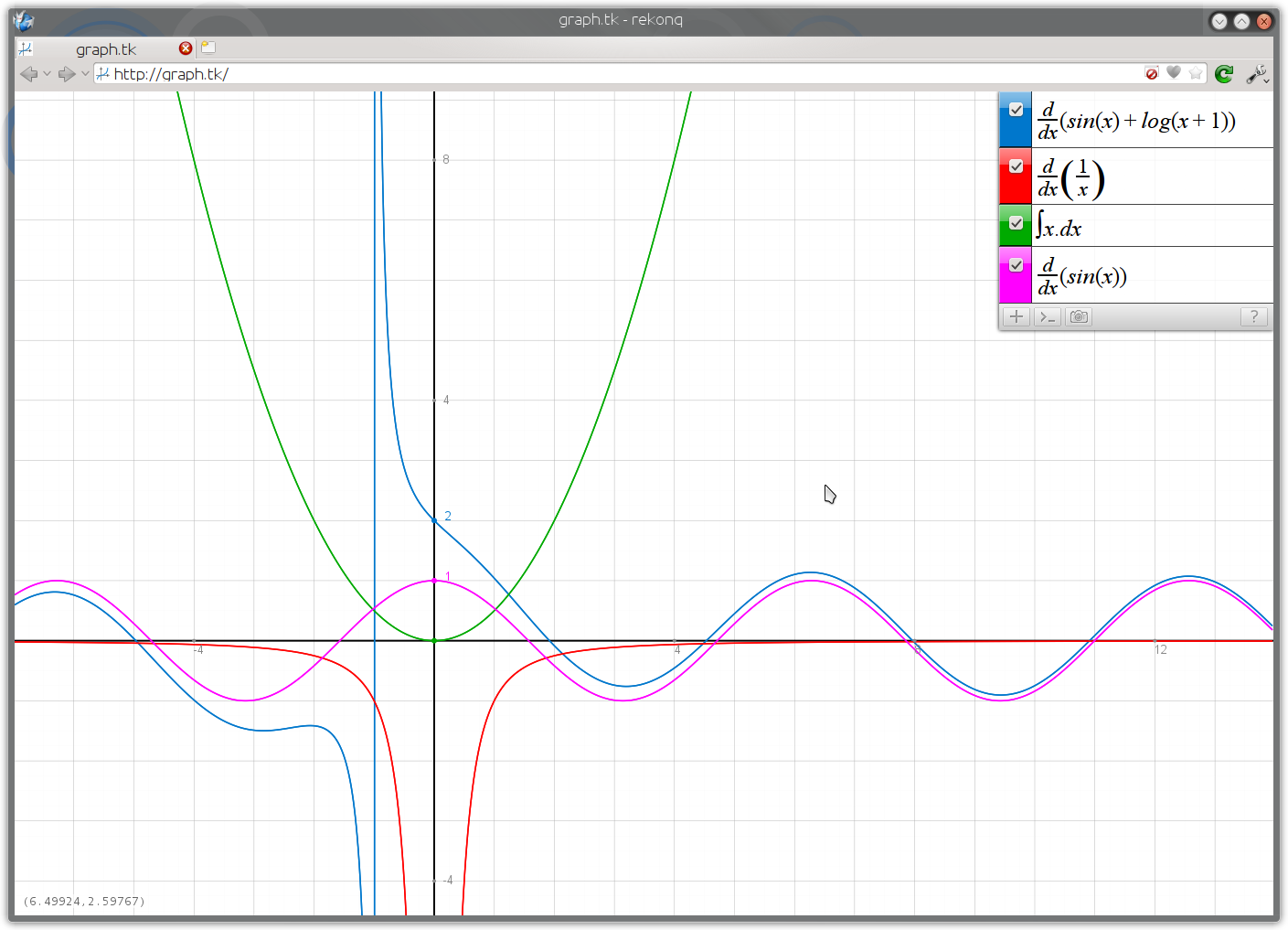Open a new tab with the new-tab icon
The image size is (1288, 930).
(x=208, y=48)
